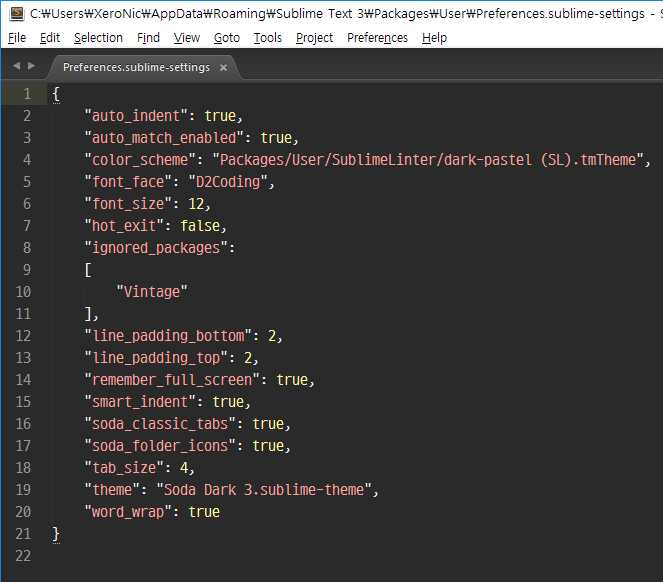Click the Sublime Text title bar icon
This screenshot has width=663, height=582.
tap(17, 14)
